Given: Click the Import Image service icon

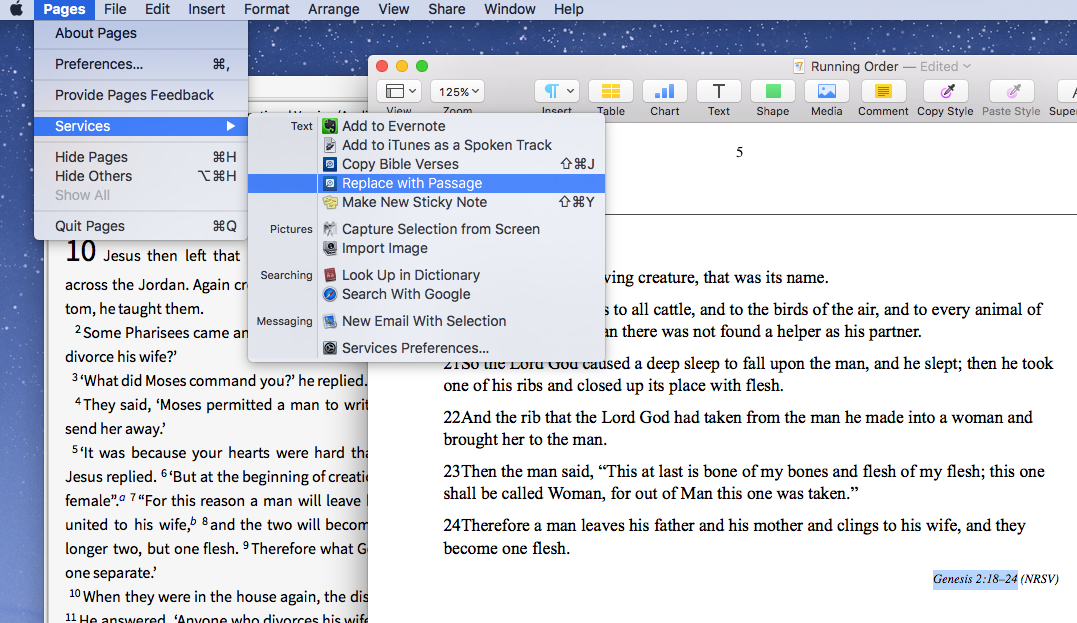Looking at the screenshot, I should [330, 248].
